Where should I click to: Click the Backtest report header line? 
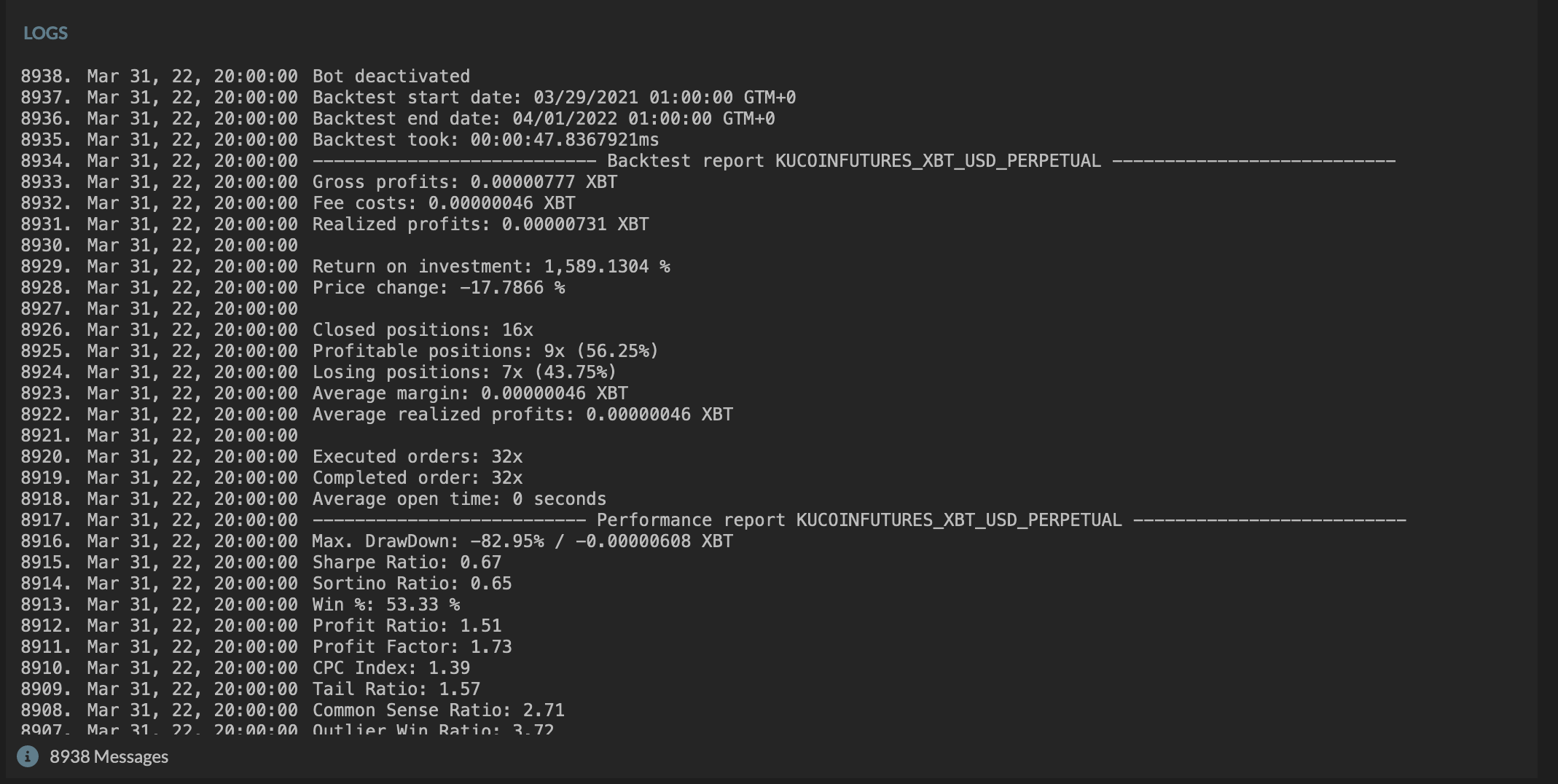(708, 161)
